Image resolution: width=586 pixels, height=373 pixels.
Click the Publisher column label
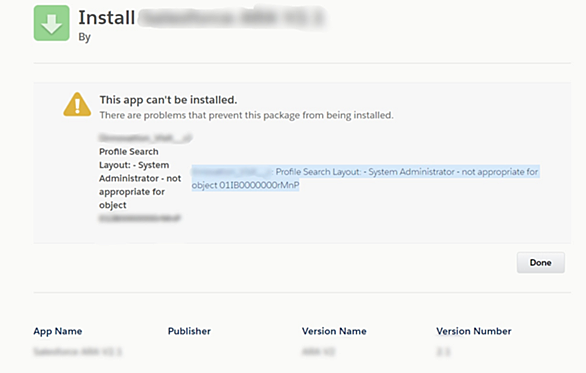pos(189,331)
